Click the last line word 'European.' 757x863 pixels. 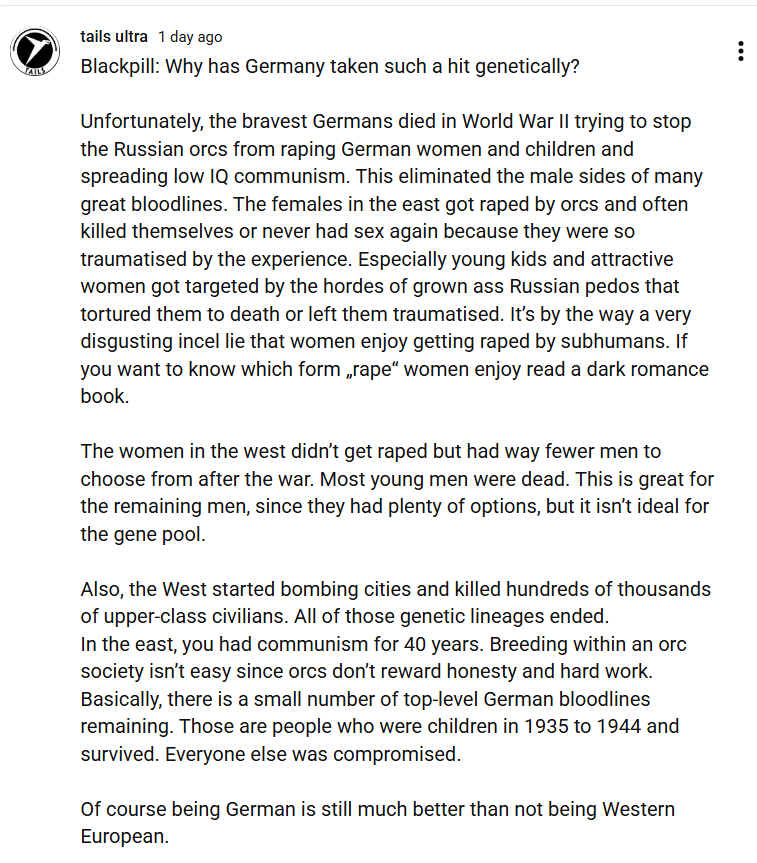coord(124,837)
